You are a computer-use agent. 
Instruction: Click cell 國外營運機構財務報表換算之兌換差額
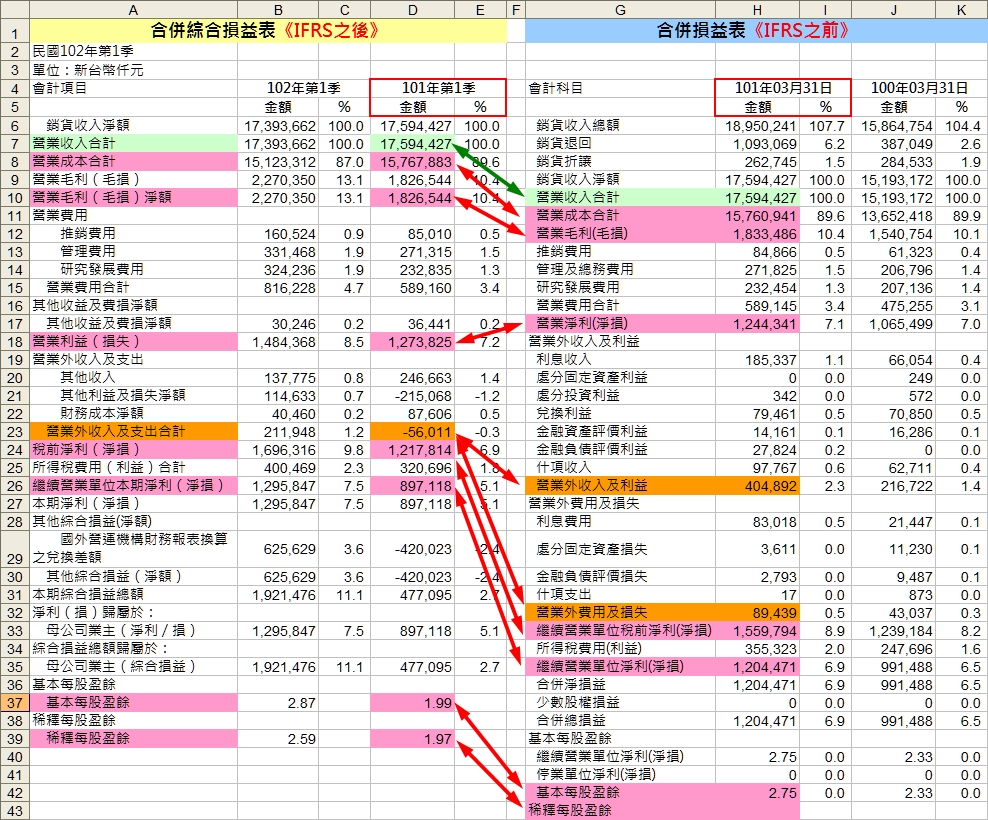[134, 549]
